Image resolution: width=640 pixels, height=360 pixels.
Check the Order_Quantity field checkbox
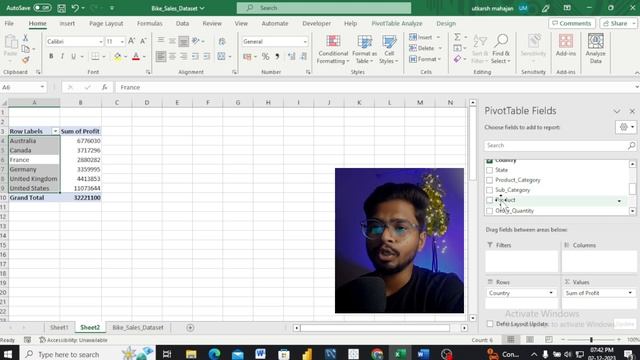[x=489, y=211]
